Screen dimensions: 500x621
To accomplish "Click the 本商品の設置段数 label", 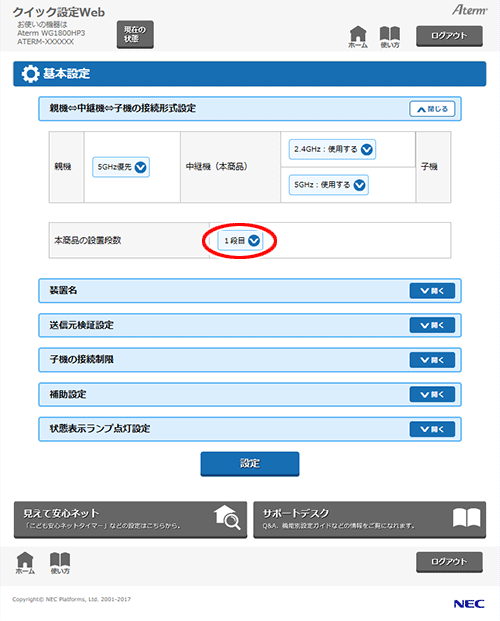I will tap(88, 240).
